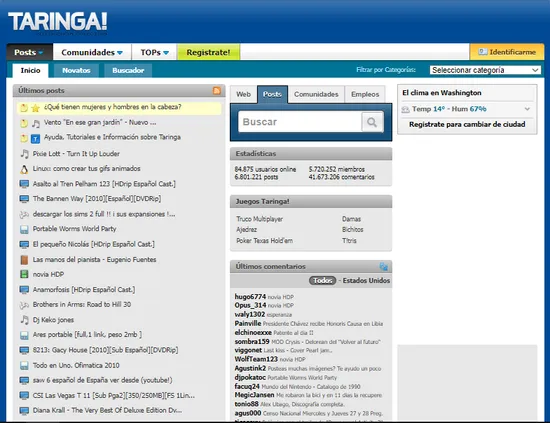Click the '5.720.252 miembros' statistic text

[x=337, y=169]
